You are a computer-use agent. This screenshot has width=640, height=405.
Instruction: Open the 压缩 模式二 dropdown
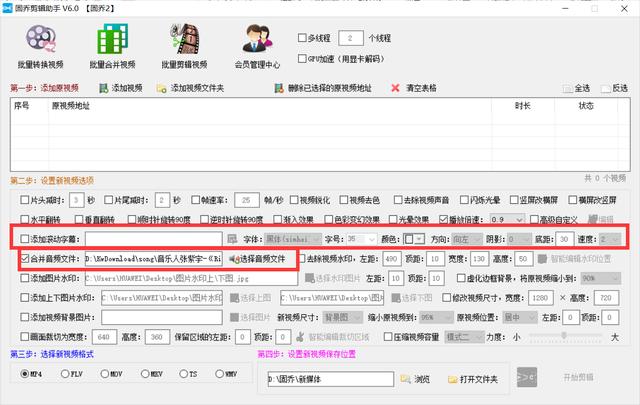tap(464, 337)
